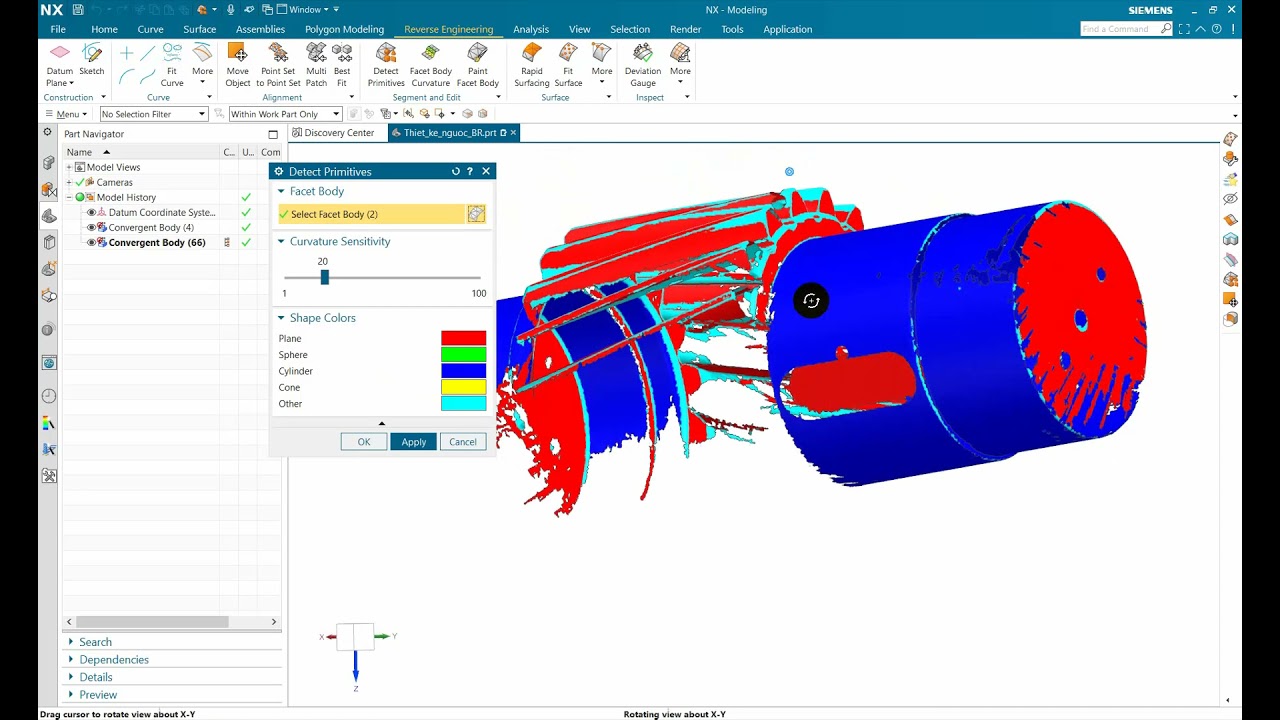Open Detect Primitives dialog settings gear
This screenshot has height=720, width=1280.
click(279, 171)
